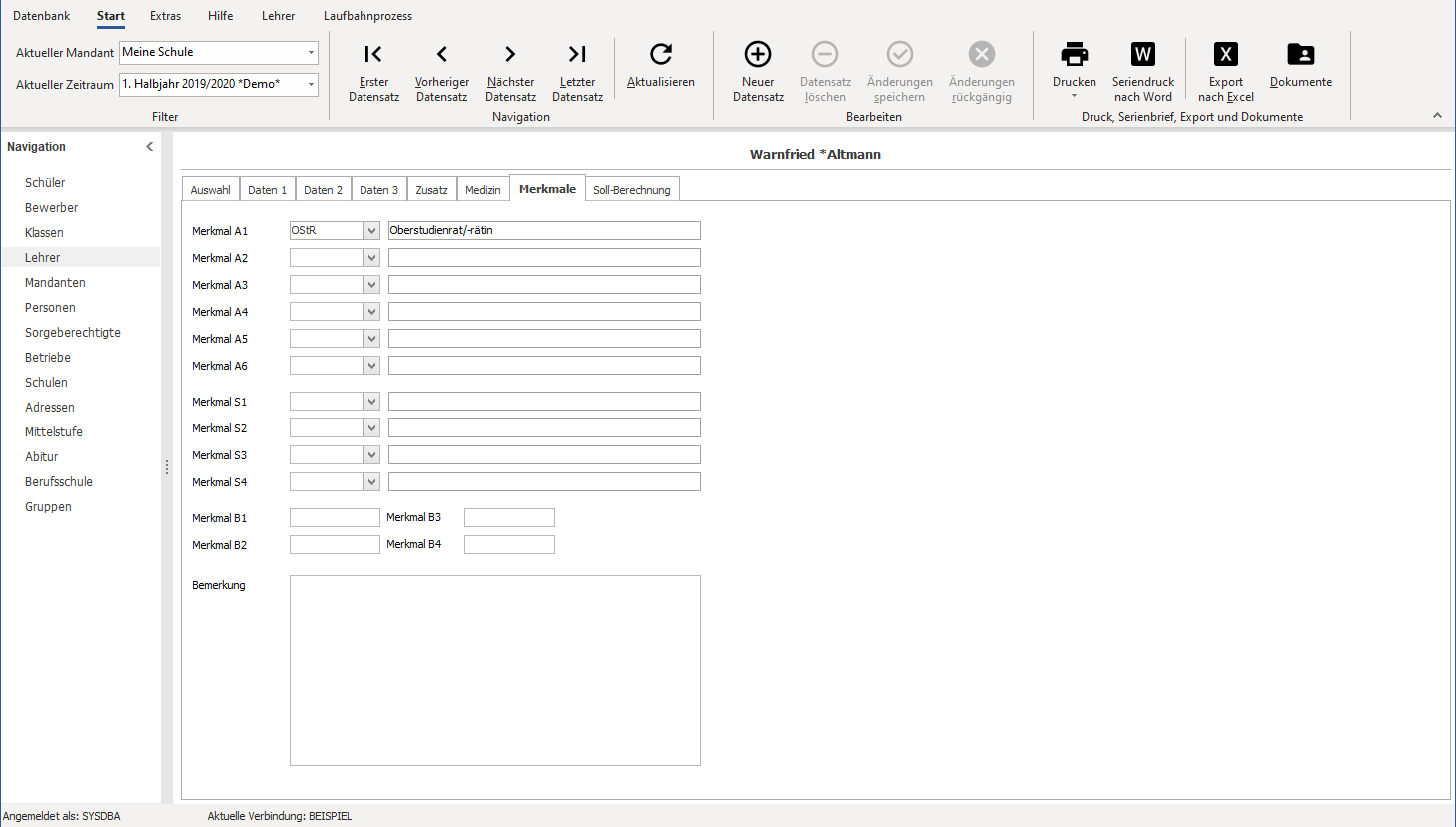Screen dimensions: 1456x827
Task: Select Sorgeberechtigte in navigation
Action: (x=73, y=333)
